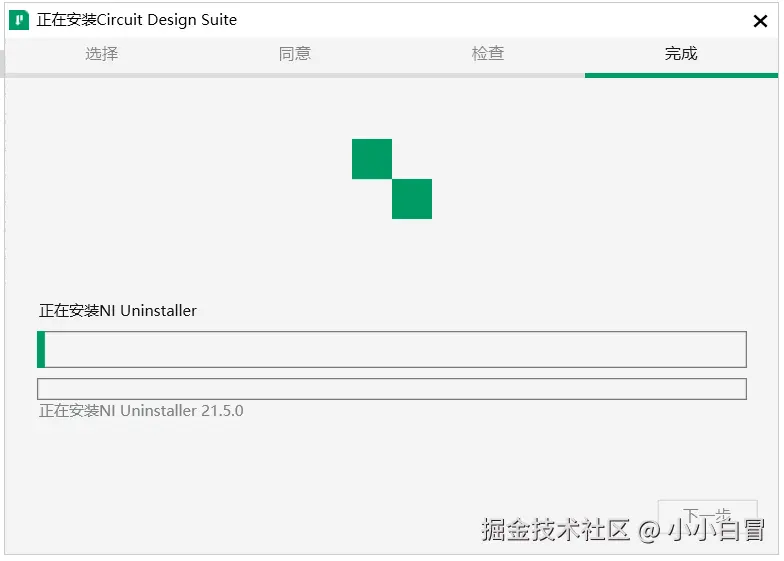Image resolution: width=784 pixels, height=561 pixels.
Task: Click the title text 正在安装Circuit Design Suite
Action: pyautogui.click(x=136, y=20)
